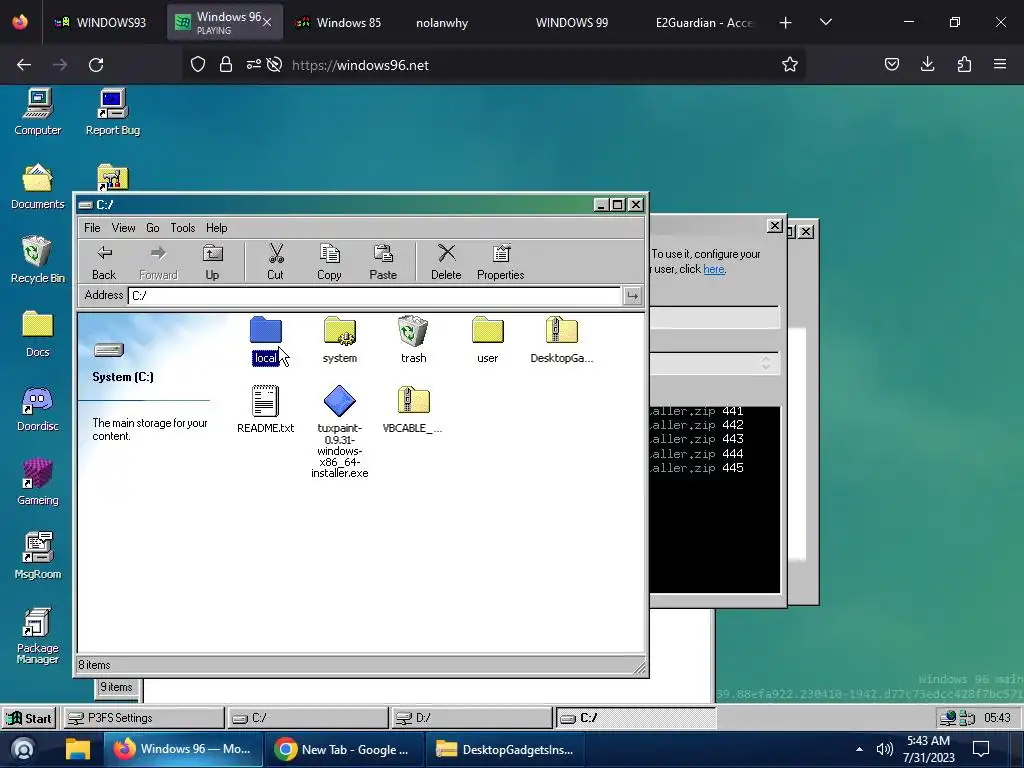The height and width of the screenshot is (768, 1024).
Task: Open a new browser tab
Action: 786,22
